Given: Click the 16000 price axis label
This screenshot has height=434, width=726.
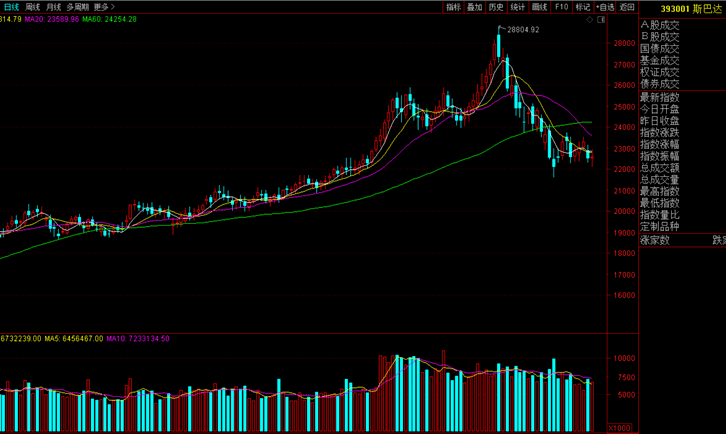Looking at the screenshot, I should 625,296.
